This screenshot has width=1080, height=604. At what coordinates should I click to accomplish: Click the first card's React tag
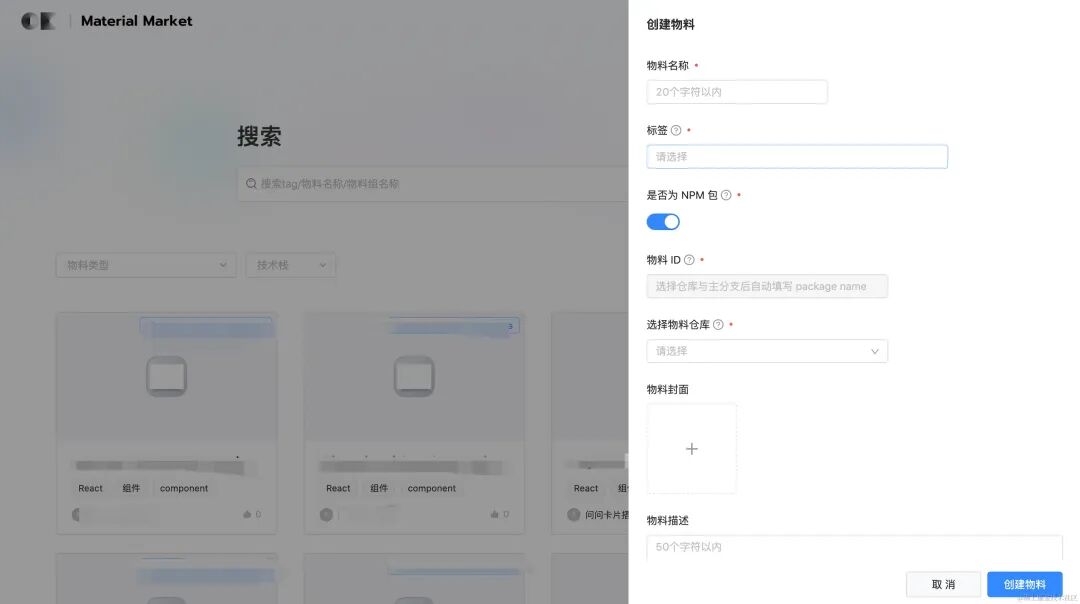(90, 488)
